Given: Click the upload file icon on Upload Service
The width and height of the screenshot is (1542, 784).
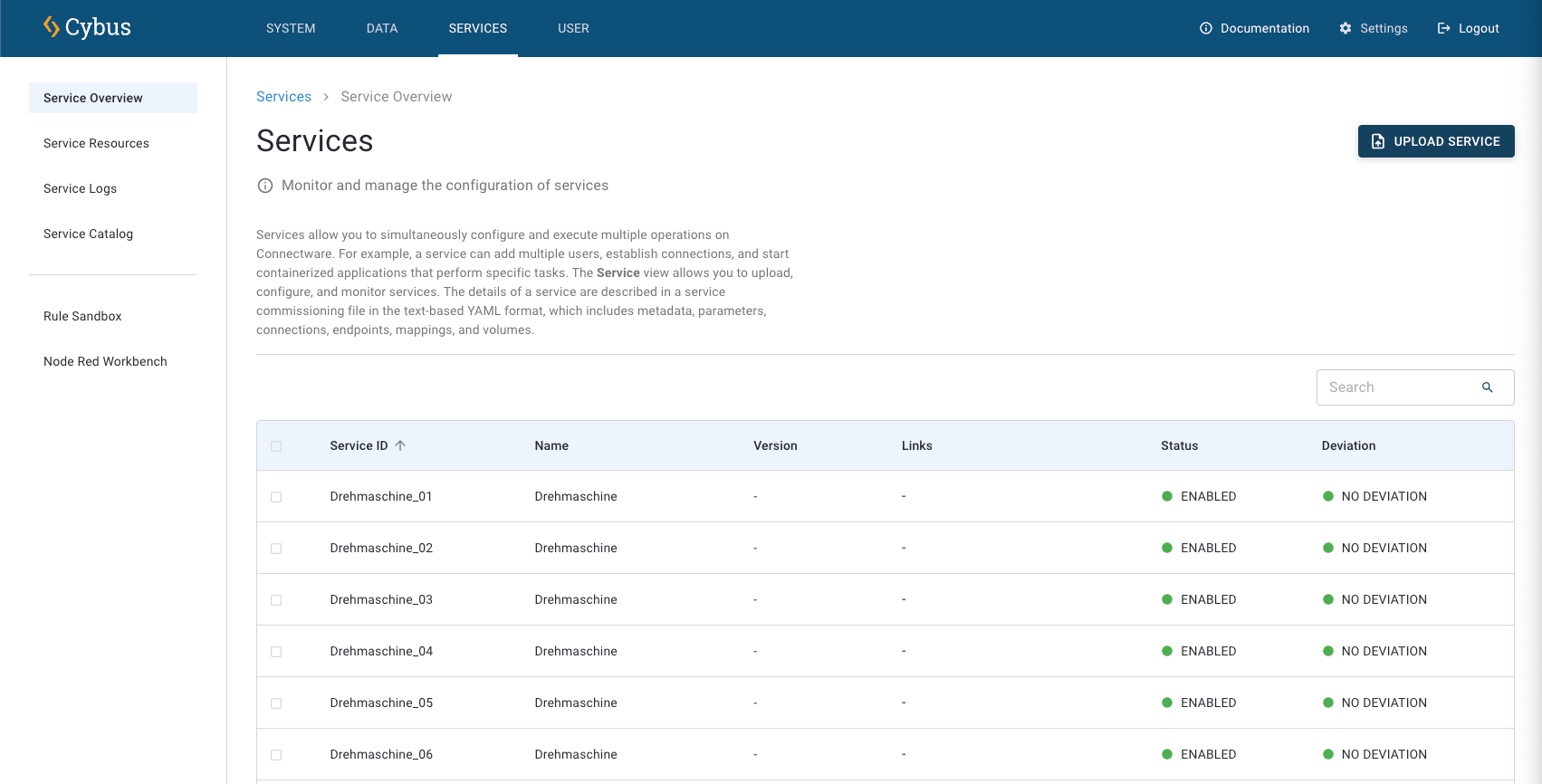Looking at the screenshot, I should (1378, 141).
